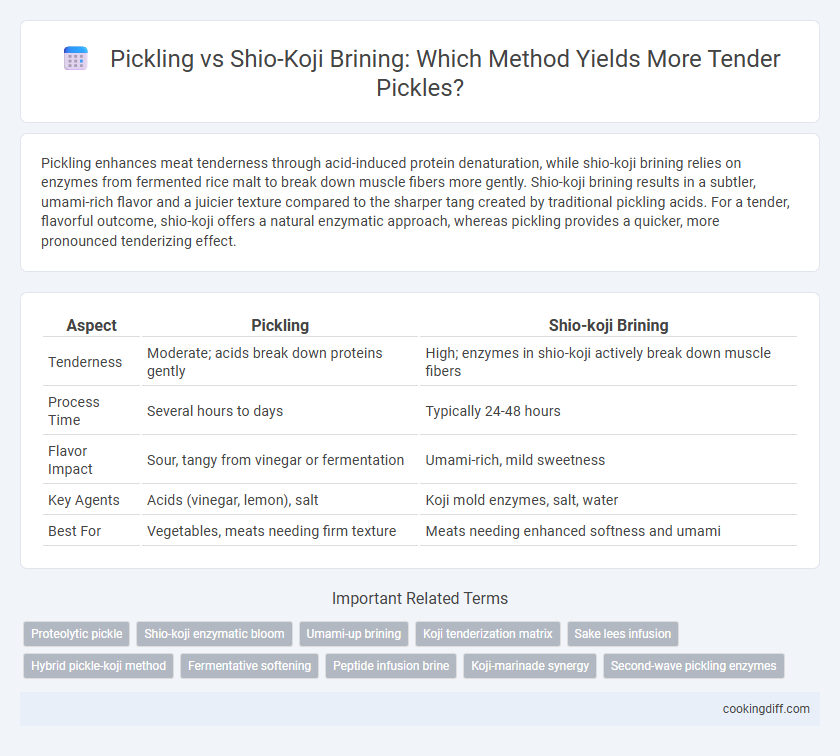This screenshot has height=756, width=840.
Task: Click the calendar icon beside the title
Action: point(76,58)
